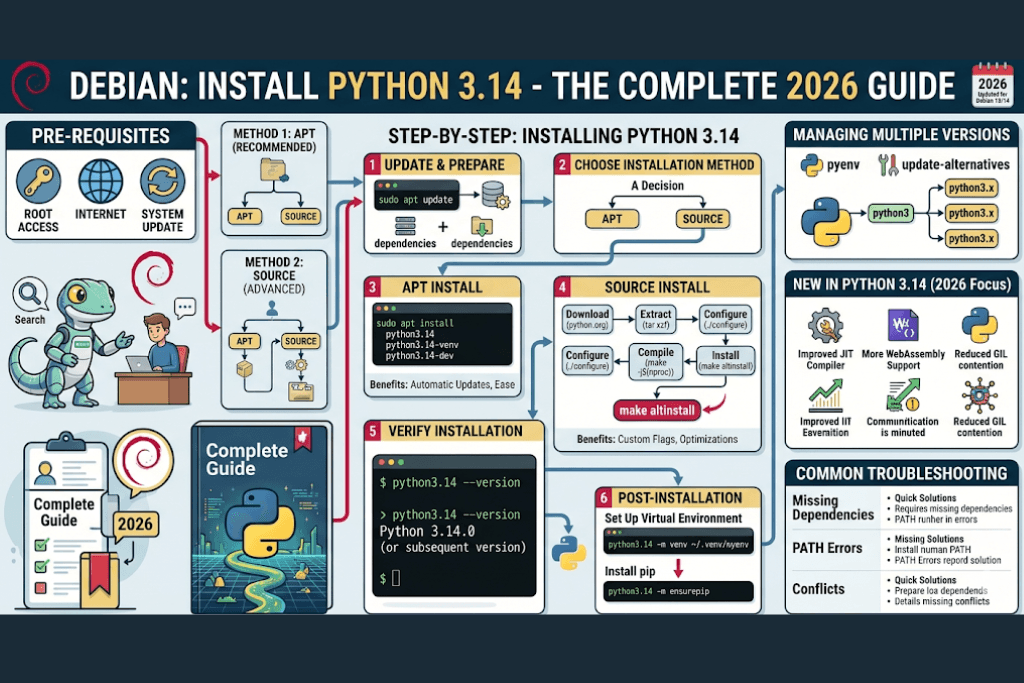Click the folder download icon above dependencies

(482, 226)
